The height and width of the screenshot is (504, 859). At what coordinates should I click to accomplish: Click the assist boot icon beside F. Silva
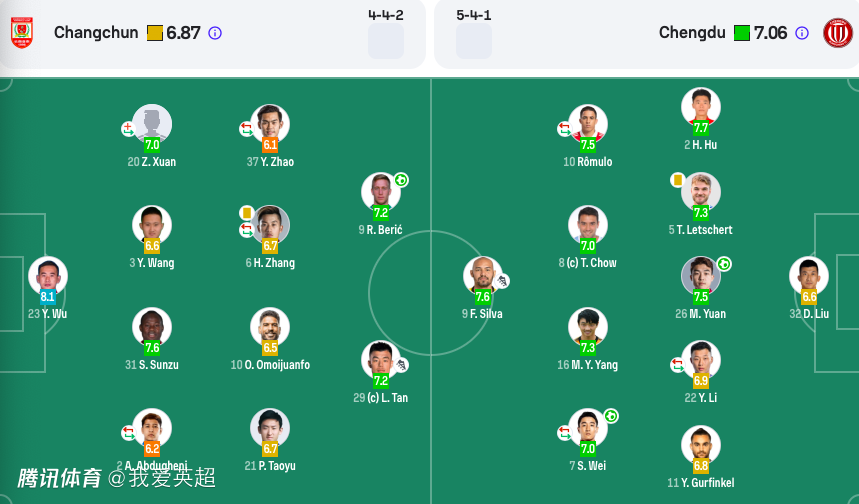pyautogui.click(x=503, y=281)
